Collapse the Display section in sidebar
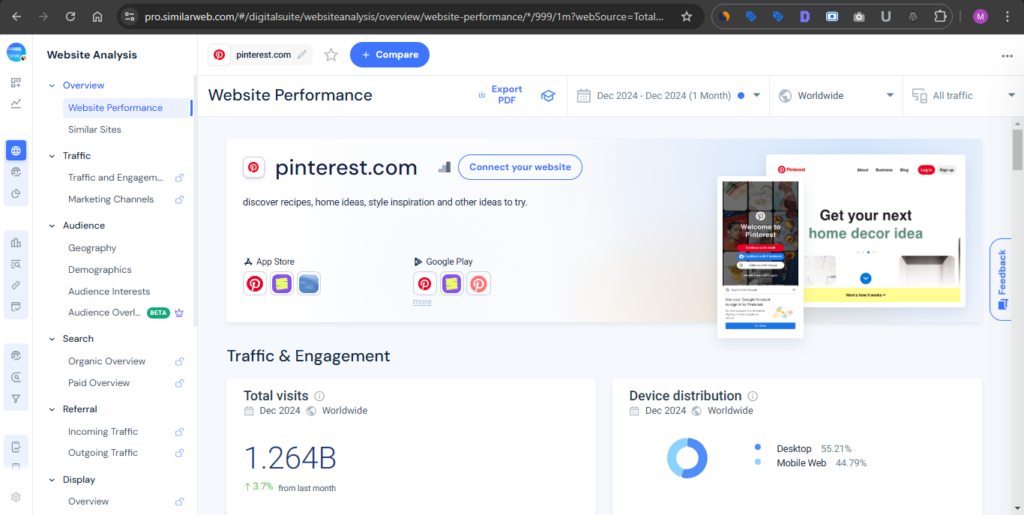Image resolution: width=1024 pixels, height=515 pixels. (x=52, y=480)
